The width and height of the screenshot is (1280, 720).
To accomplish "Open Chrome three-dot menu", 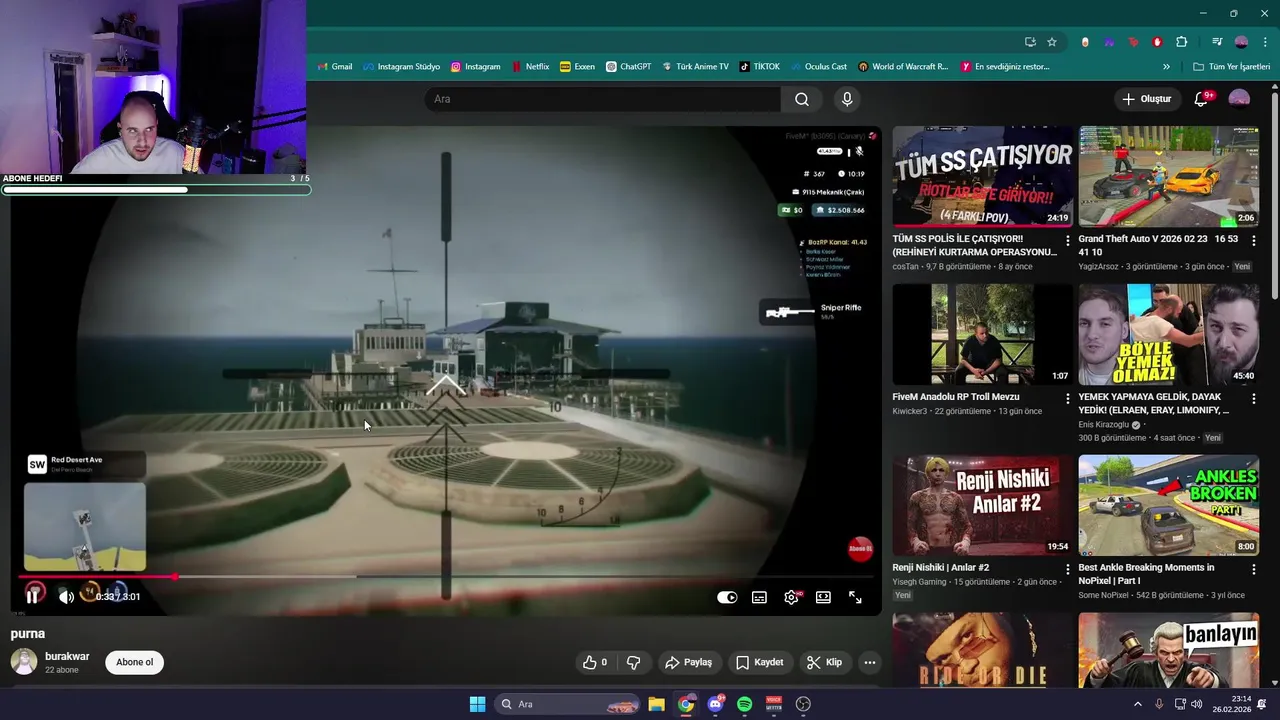I will pyautogui.click(x=1265, y=42).
